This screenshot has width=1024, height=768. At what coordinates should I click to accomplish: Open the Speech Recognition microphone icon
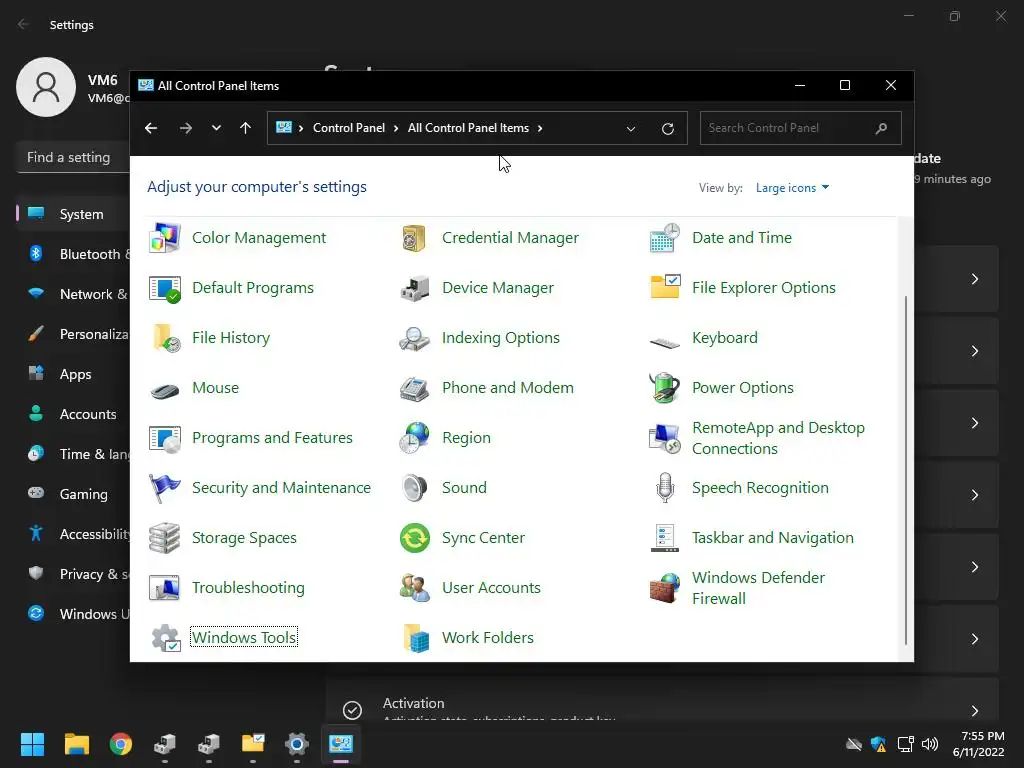pyautogui.click(x=665, y=488)
